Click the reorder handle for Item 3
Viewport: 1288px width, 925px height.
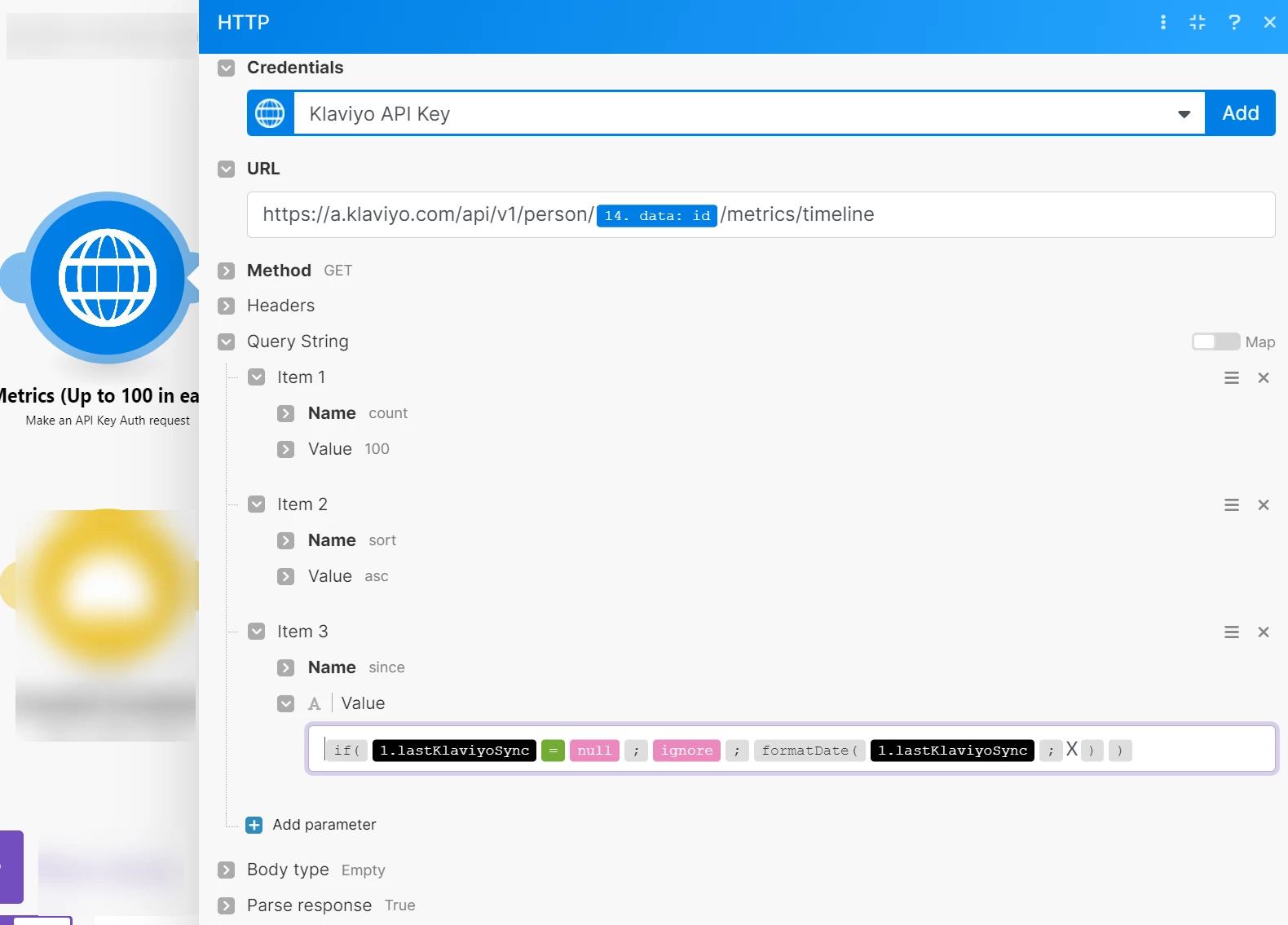pos(1232,632)
